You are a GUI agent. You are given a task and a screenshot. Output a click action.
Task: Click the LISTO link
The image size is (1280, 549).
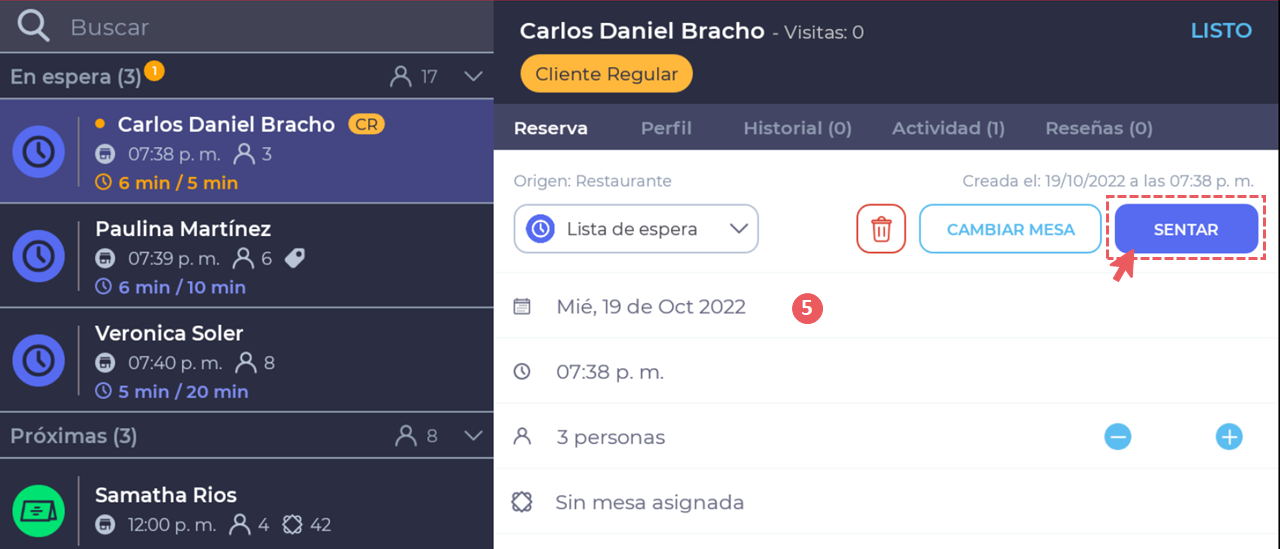[1221, 31]
